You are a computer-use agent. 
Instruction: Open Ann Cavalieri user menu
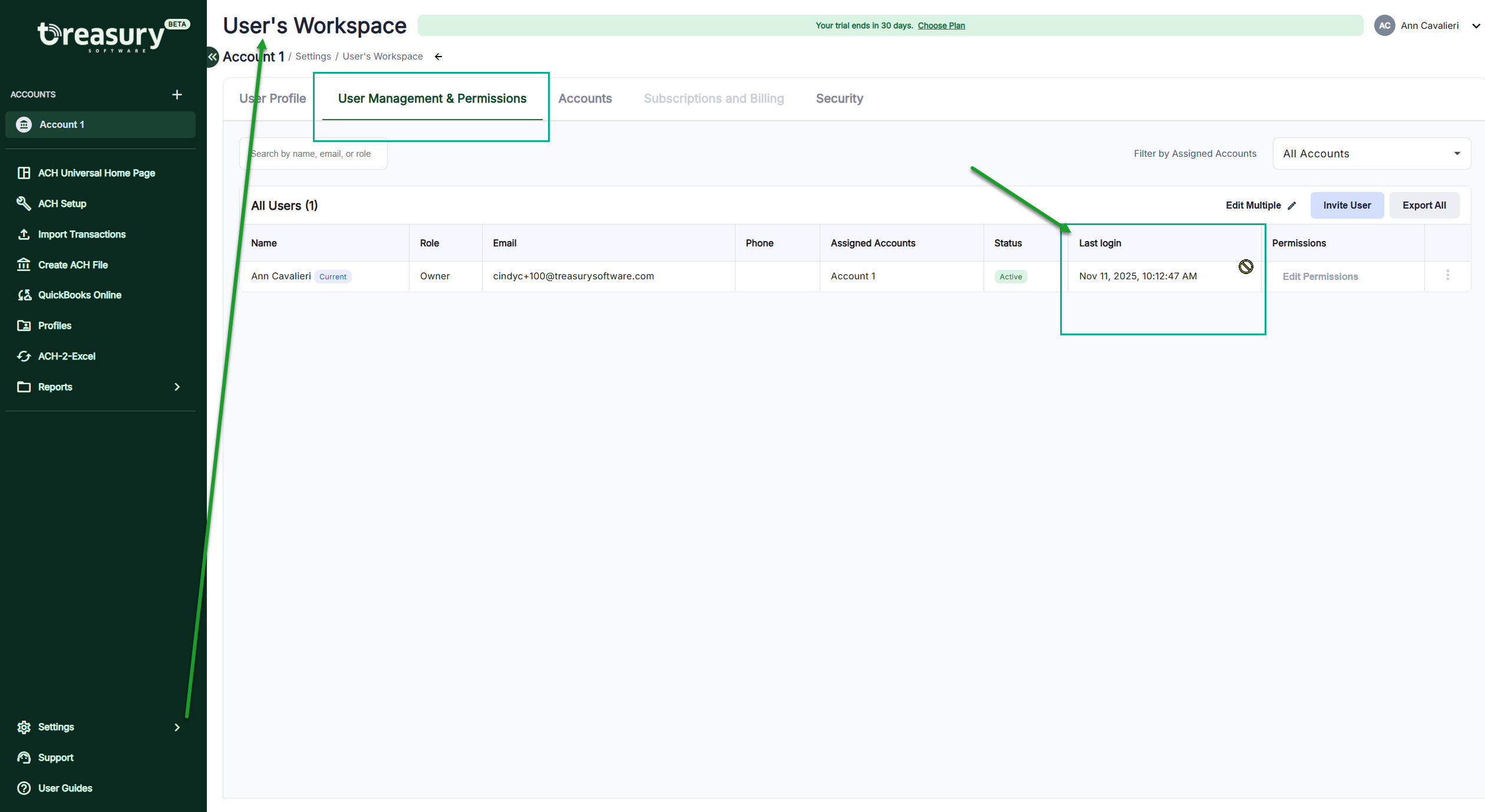click(x=1428, y=25)
